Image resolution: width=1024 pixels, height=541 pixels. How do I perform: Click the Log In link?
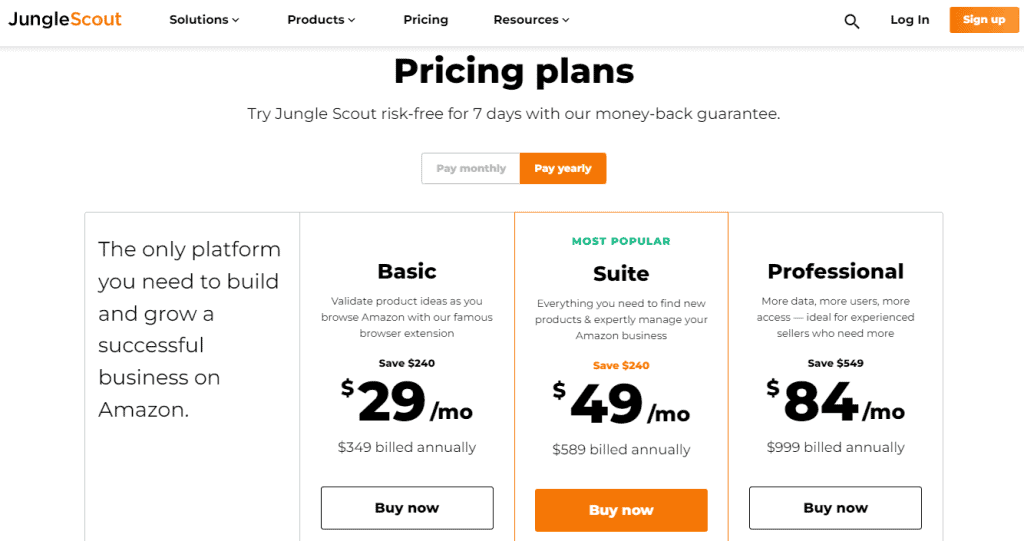coord(910,20)
